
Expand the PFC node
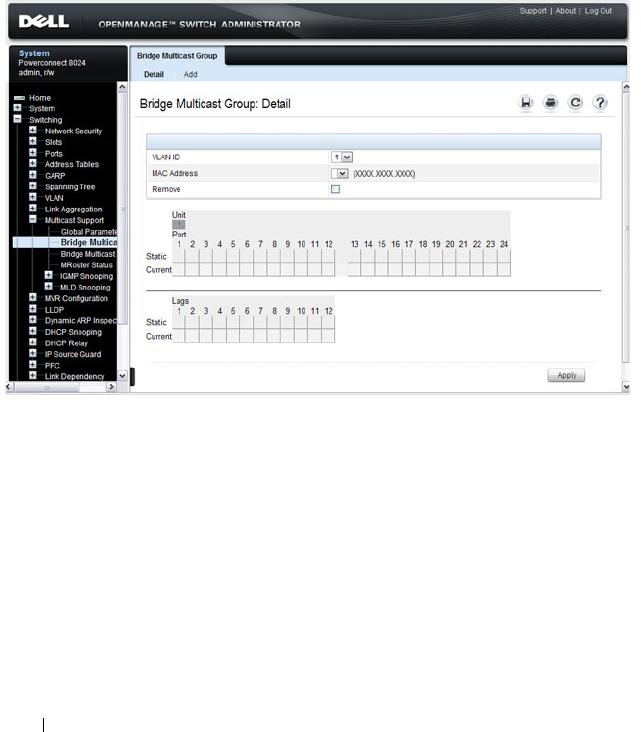click(33, 365)
